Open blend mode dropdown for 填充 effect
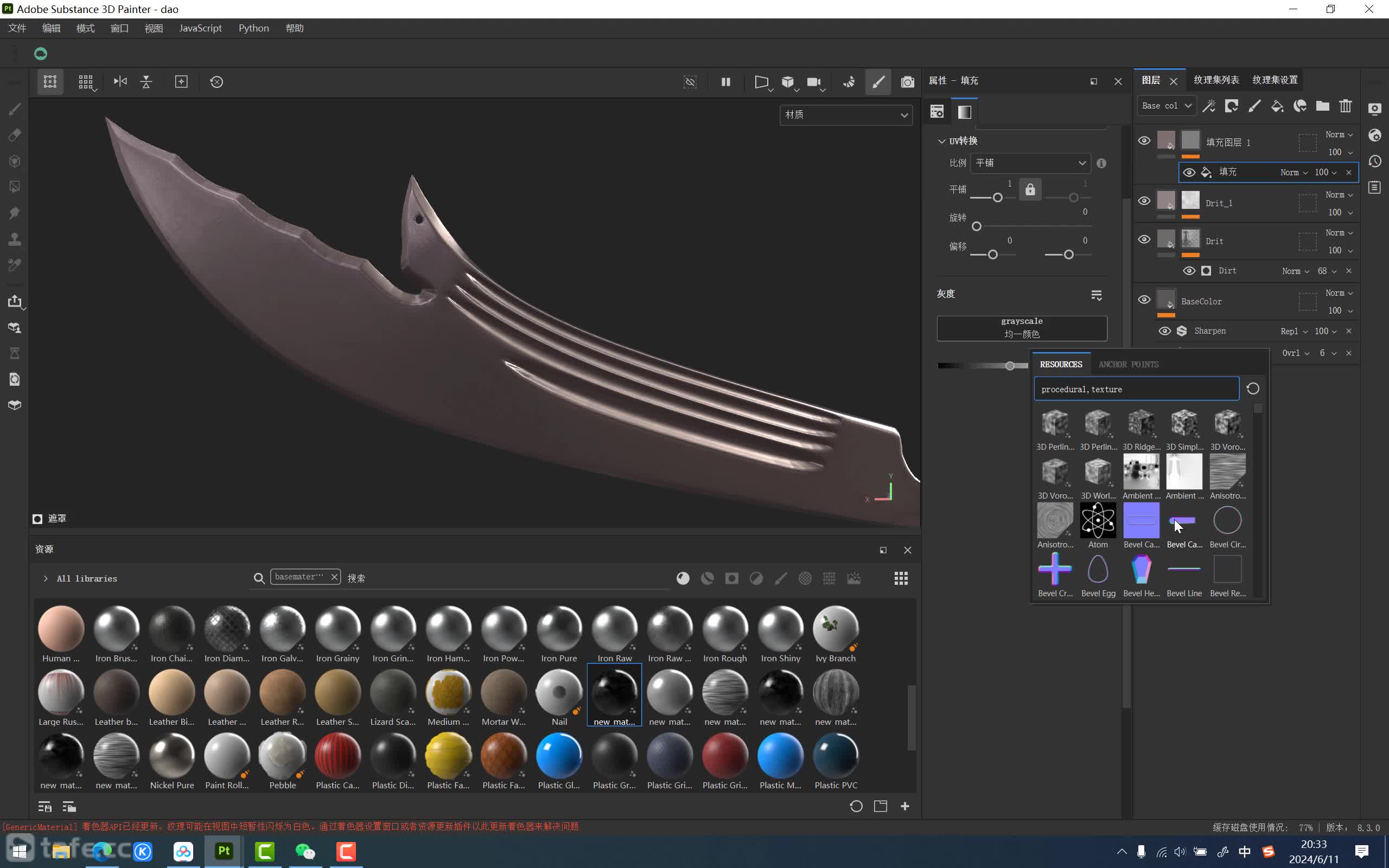This screenshot has height=868, width=1389. [x=1294, y=172]
